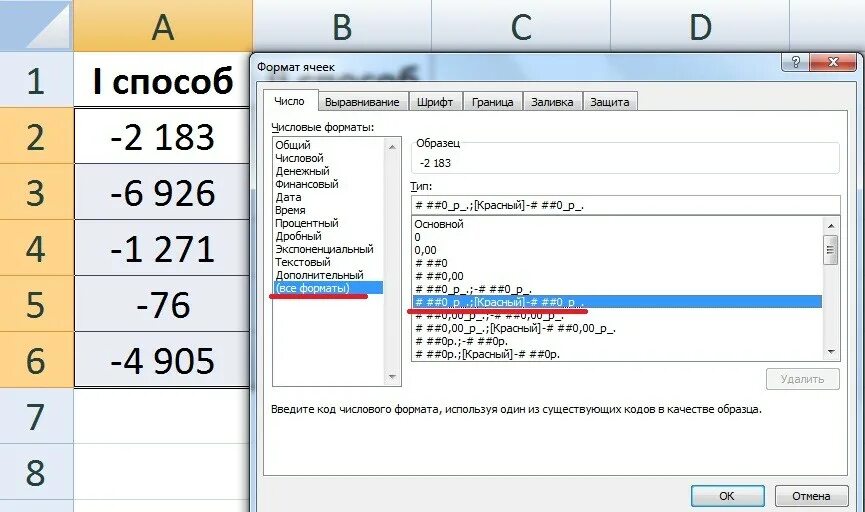
Task: Select Время format category
Action: tap(328, 210)
